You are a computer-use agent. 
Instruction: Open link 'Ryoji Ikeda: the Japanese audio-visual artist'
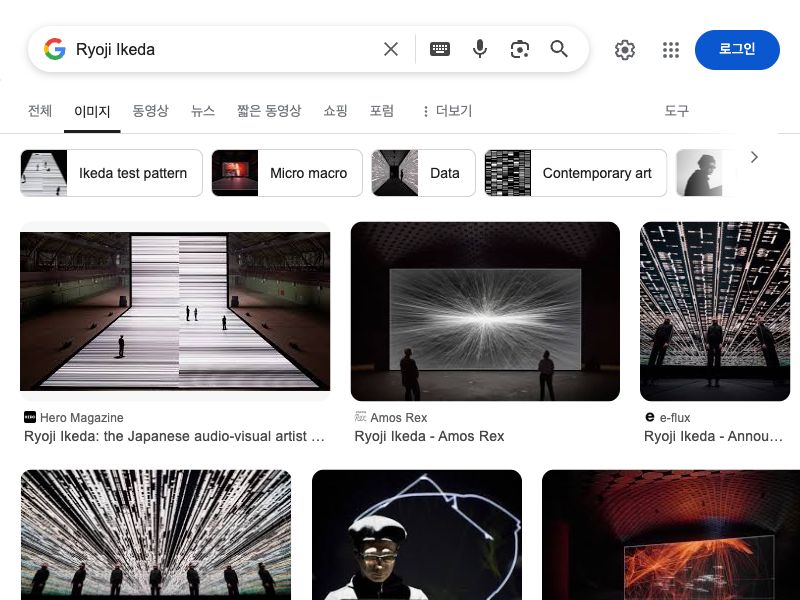[x=174, y=436]
